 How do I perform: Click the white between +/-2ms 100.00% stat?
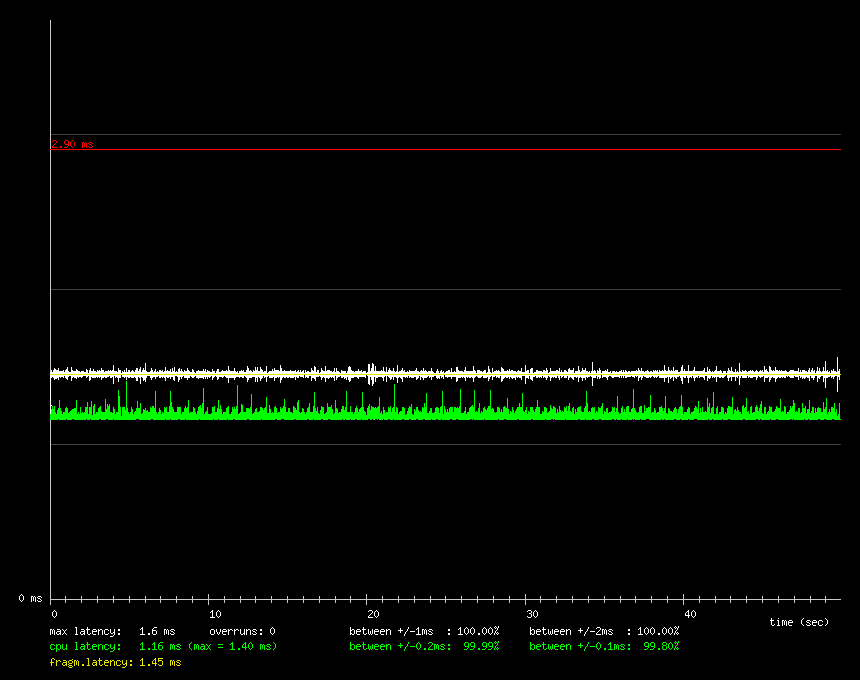coord(604,632)
